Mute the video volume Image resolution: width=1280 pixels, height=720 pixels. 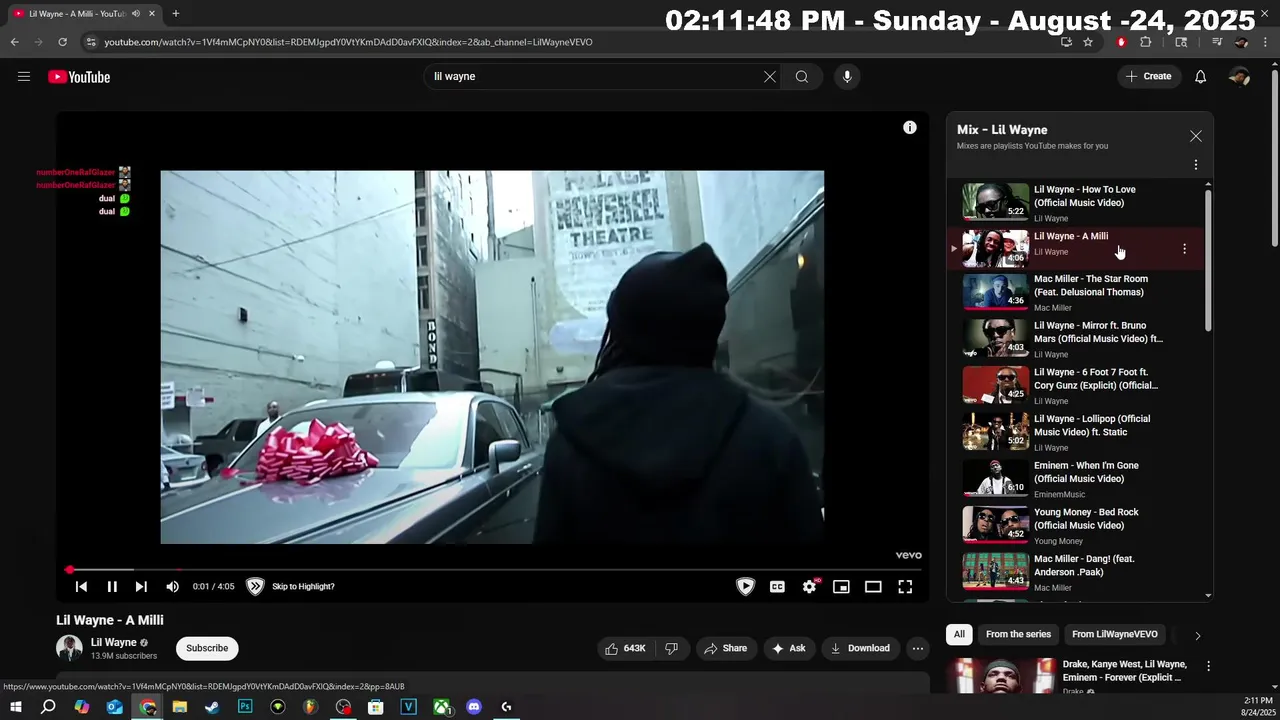pos(172,587)
